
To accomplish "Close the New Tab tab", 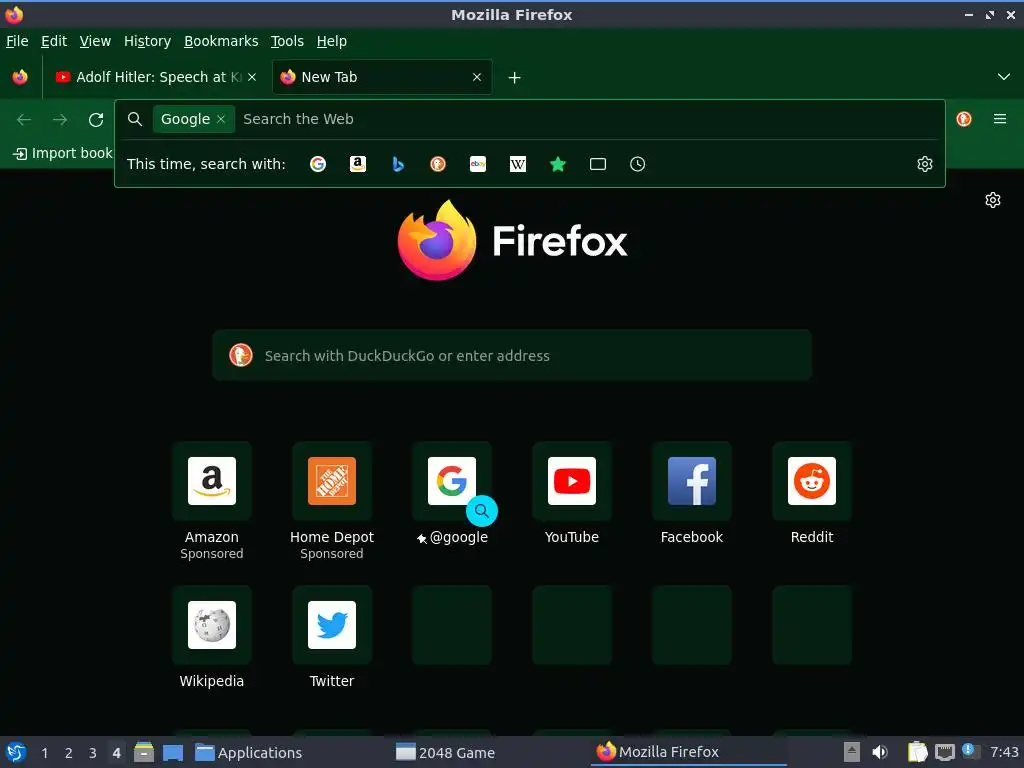I will [x=477, y=77].
